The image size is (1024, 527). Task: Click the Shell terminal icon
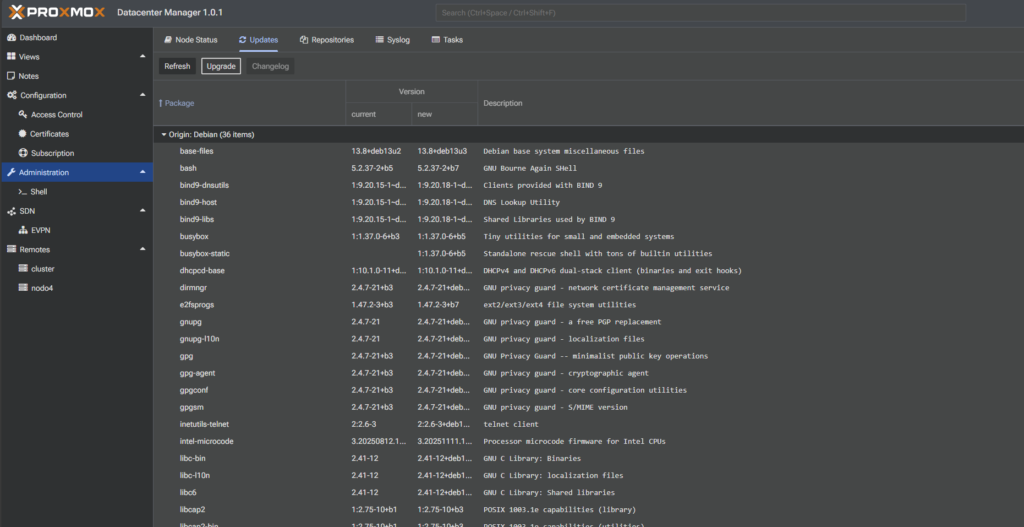pos(23,192)
